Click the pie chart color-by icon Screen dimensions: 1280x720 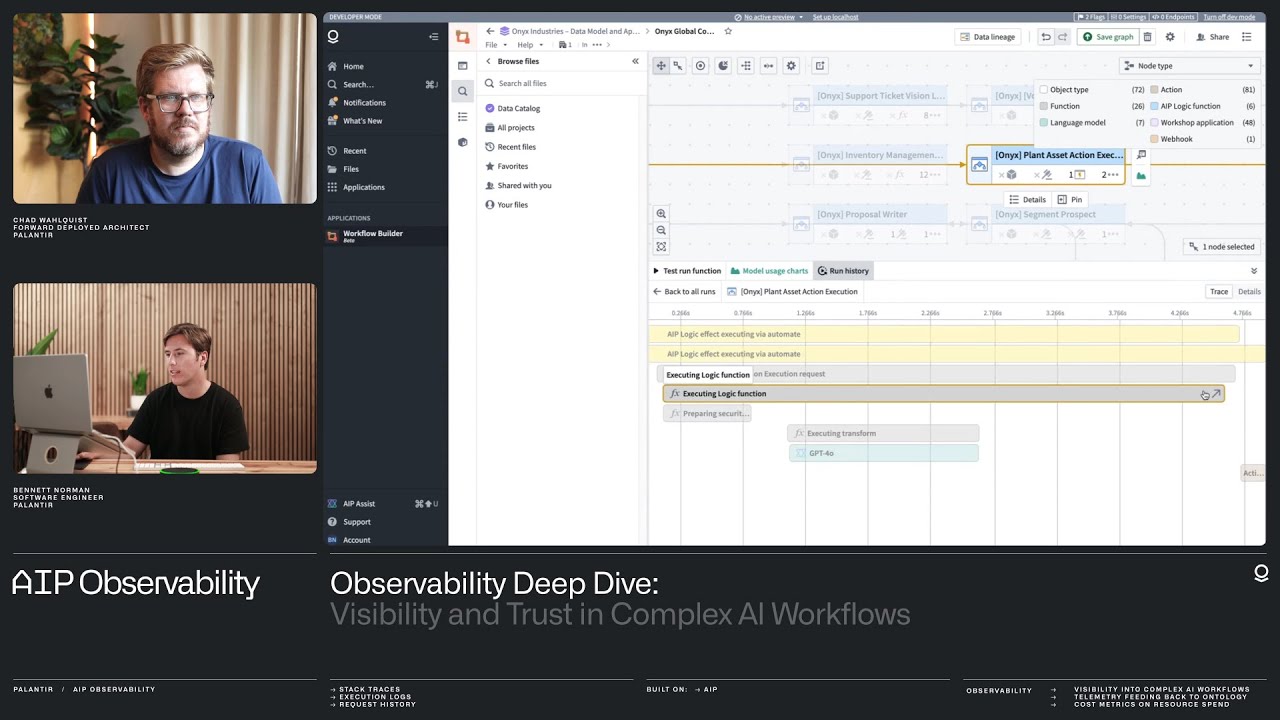pyautogui.click(x=723, y=66)
